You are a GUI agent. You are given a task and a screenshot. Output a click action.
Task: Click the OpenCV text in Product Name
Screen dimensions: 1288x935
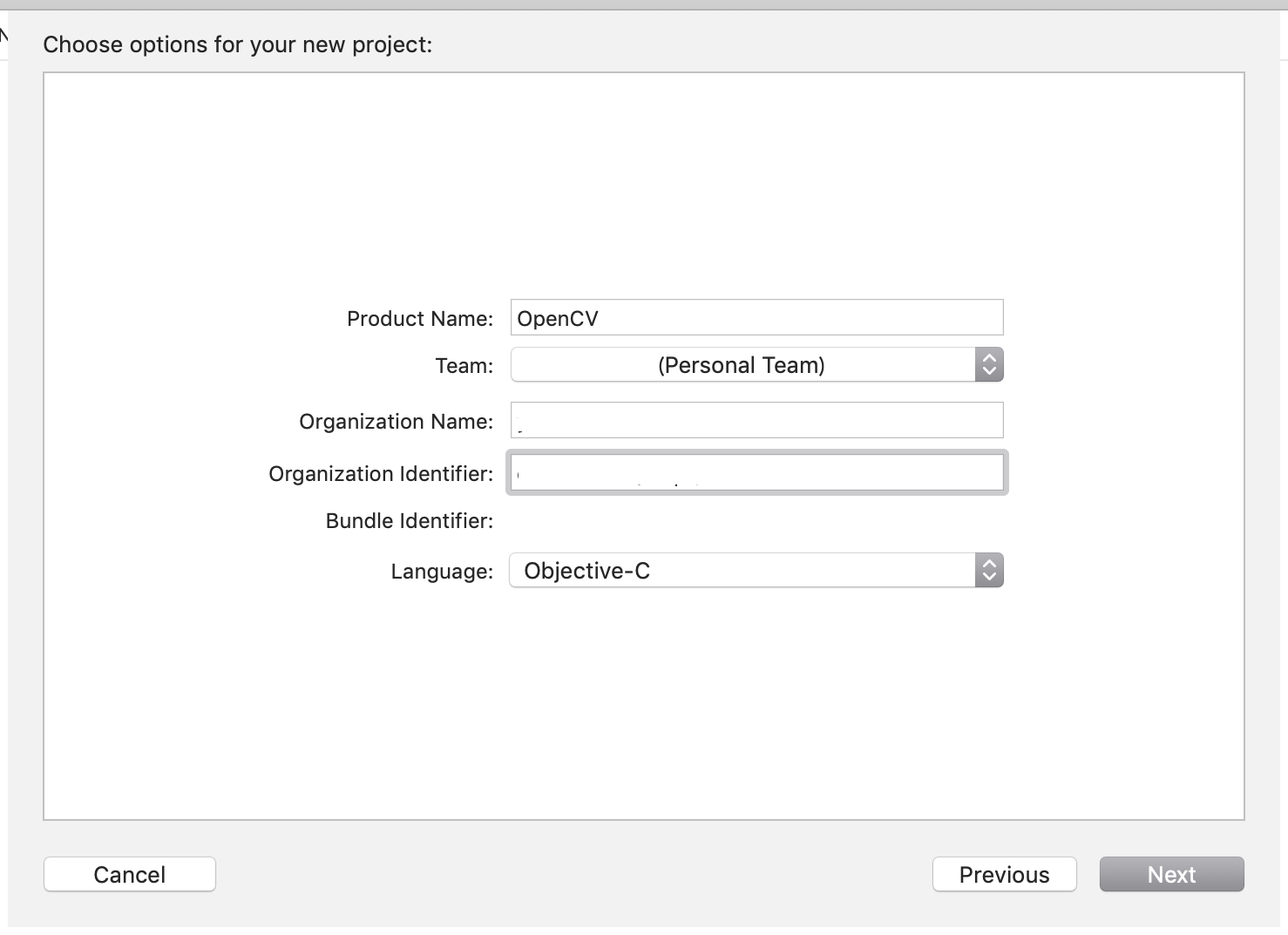click(x=558, y=319)
